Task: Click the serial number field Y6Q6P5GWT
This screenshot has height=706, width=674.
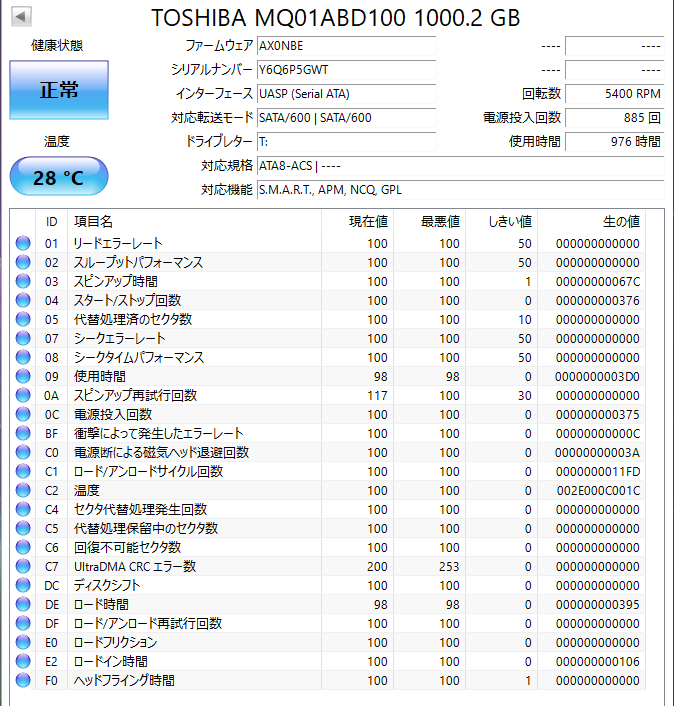Action: pyautogui.click(x=347, y=70)
